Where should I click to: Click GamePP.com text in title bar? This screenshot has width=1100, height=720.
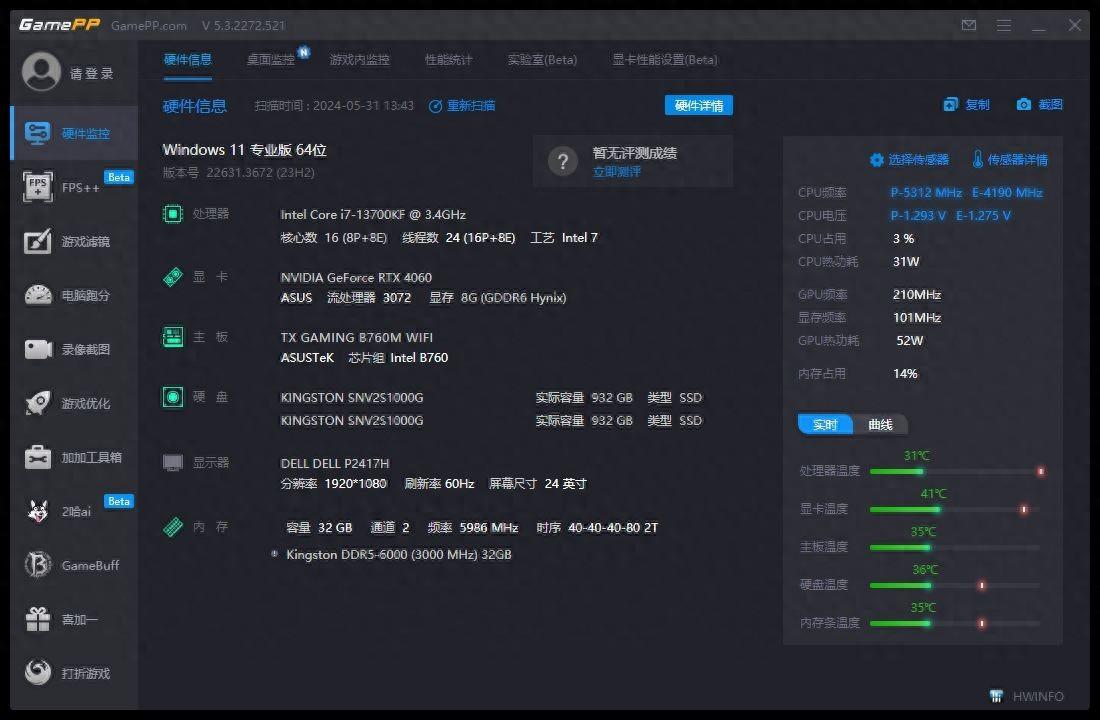click(x=149, y=26)
